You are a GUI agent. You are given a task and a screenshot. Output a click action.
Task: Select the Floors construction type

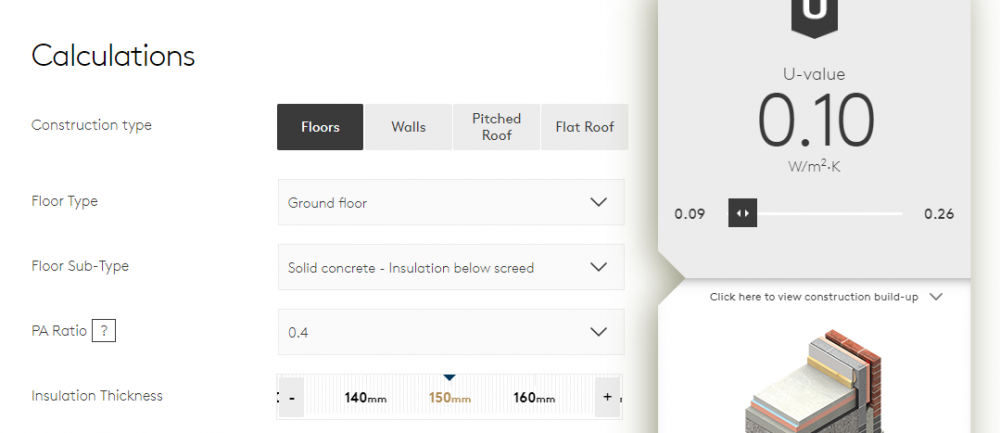click(320, 127)
